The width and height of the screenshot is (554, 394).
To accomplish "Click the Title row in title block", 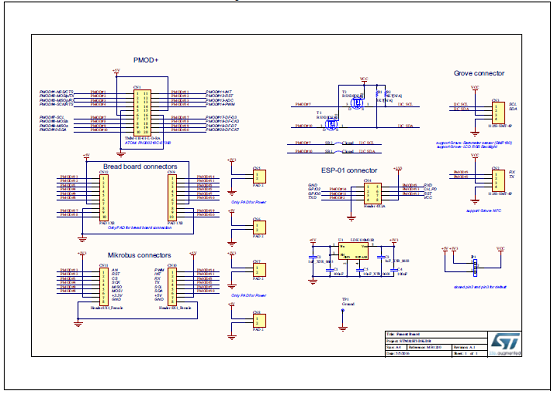I will 436,334.
